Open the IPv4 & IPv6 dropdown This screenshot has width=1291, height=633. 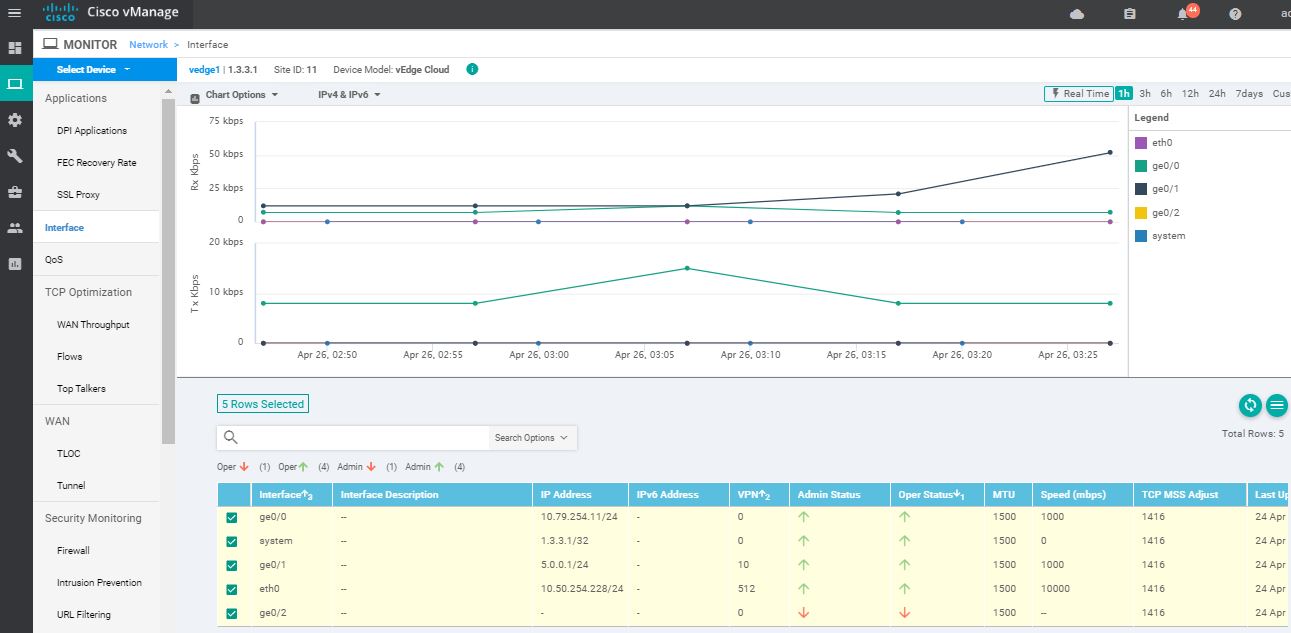(x=350, y=95)
